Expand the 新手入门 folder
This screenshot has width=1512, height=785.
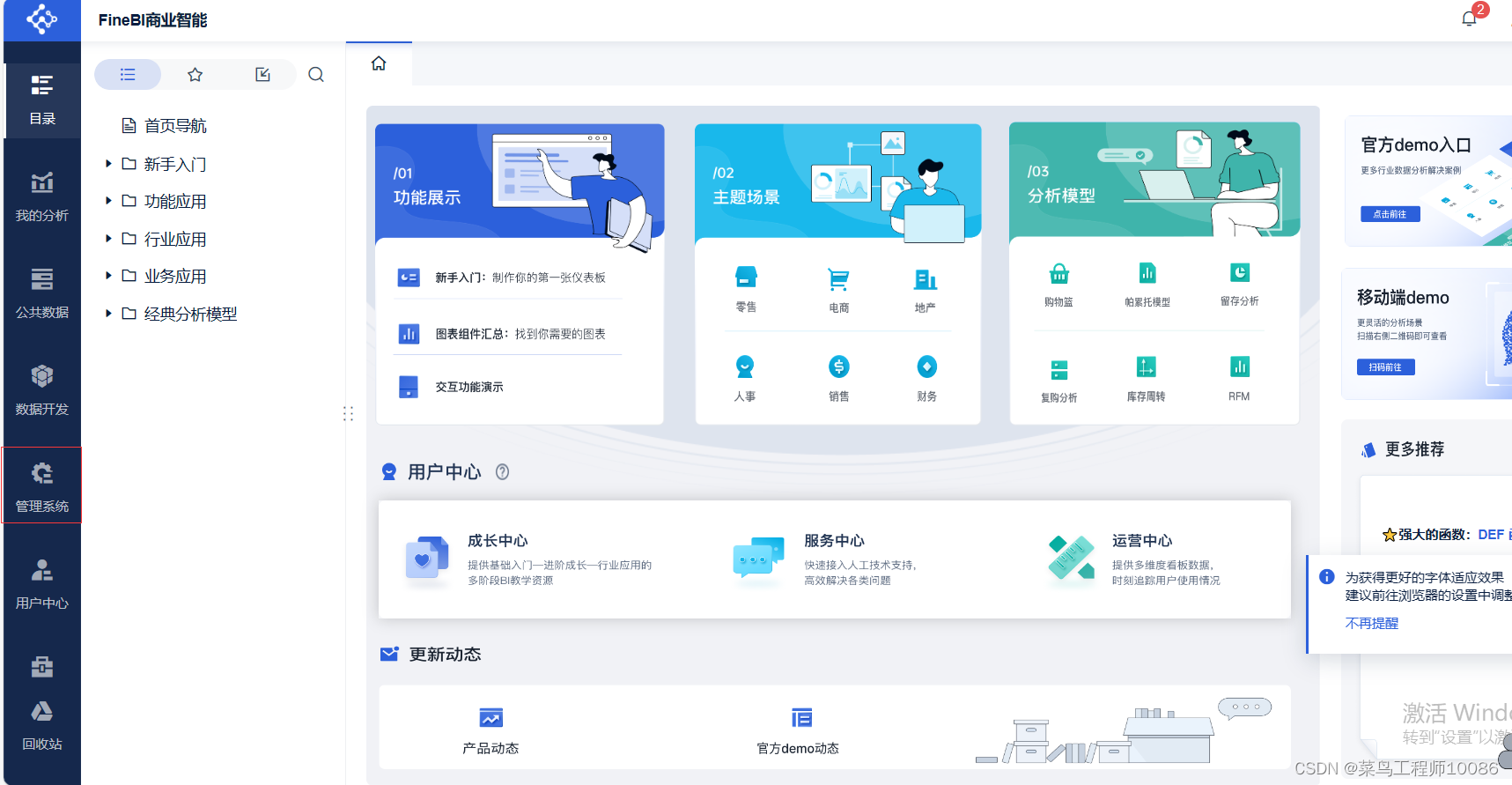click(108, 164)
